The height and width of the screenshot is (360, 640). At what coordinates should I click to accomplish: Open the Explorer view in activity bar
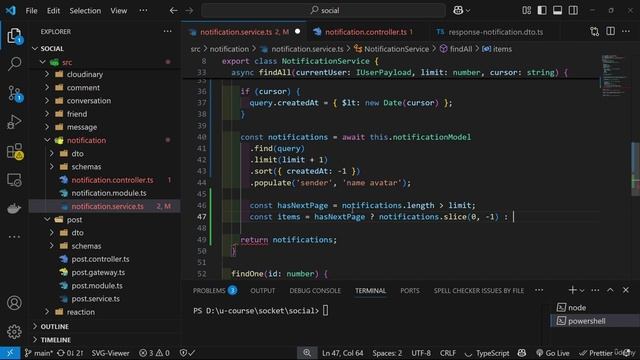pyautogui.click(x=14, y=36)
